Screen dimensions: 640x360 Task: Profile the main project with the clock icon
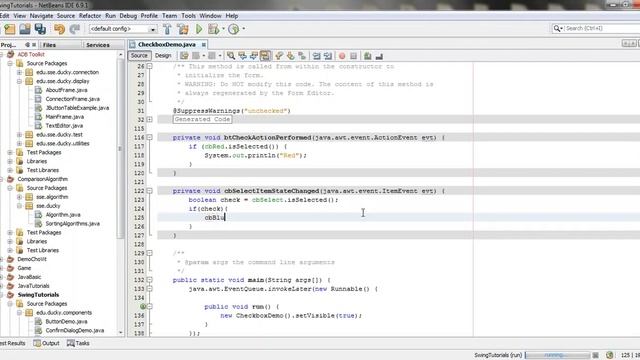coord(233,29)
